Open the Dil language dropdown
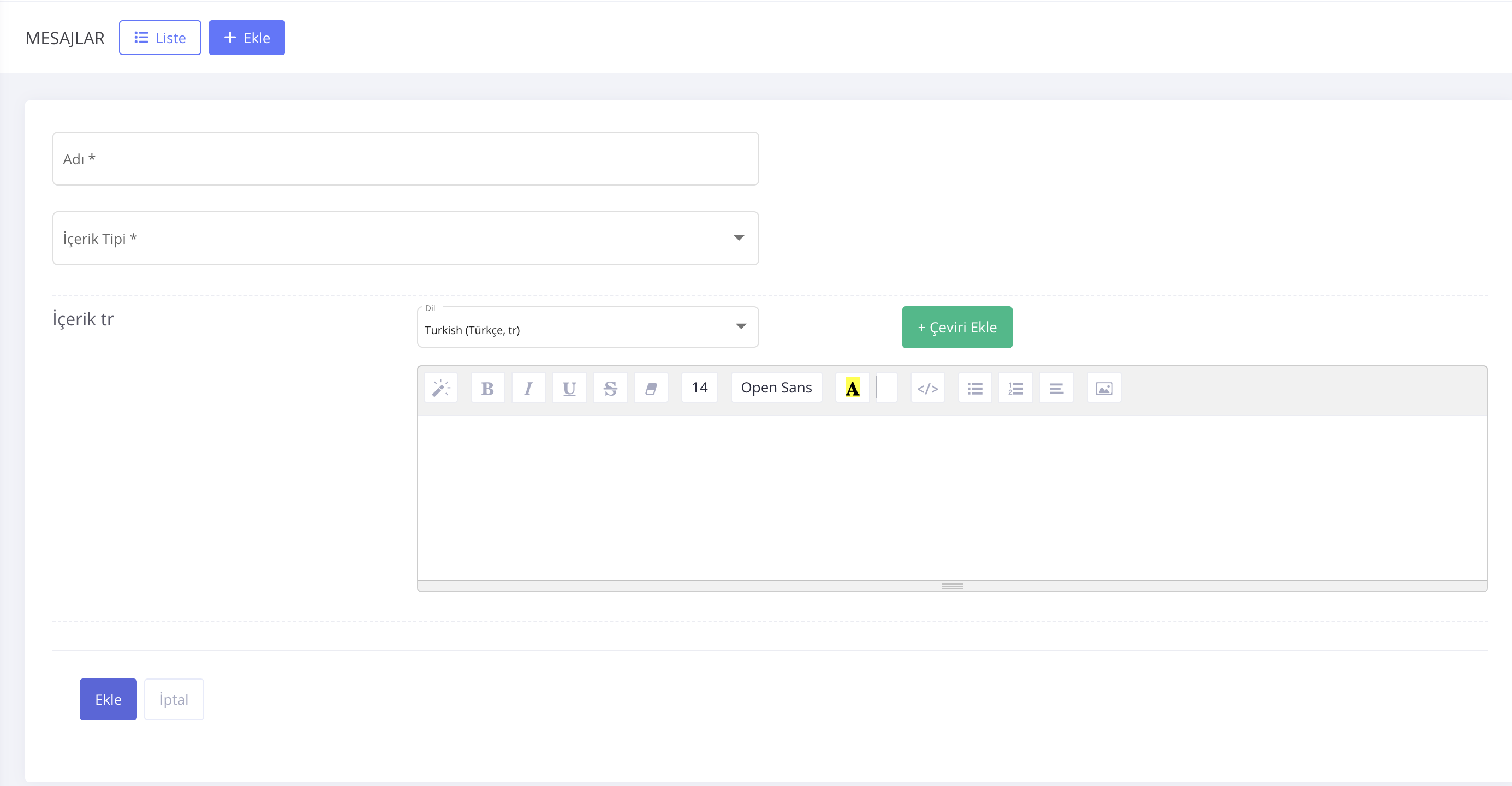Screen dimensions: 1512x786 587,327
